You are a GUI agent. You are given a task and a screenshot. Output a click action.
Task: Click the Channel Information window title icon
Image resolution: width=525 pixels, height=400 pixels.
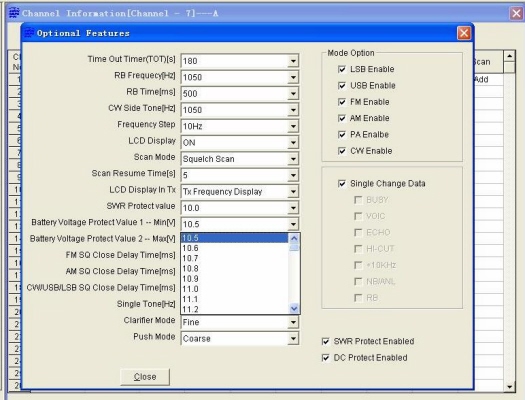tap(14, 13)
